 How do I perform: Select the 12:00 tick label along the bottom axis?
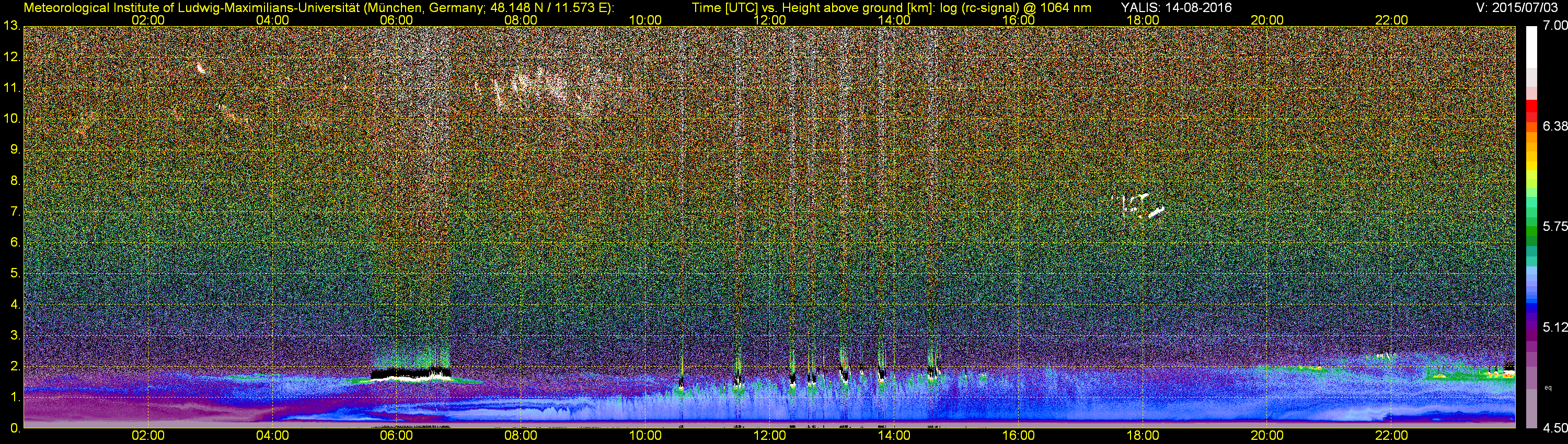tap(769, 436)
